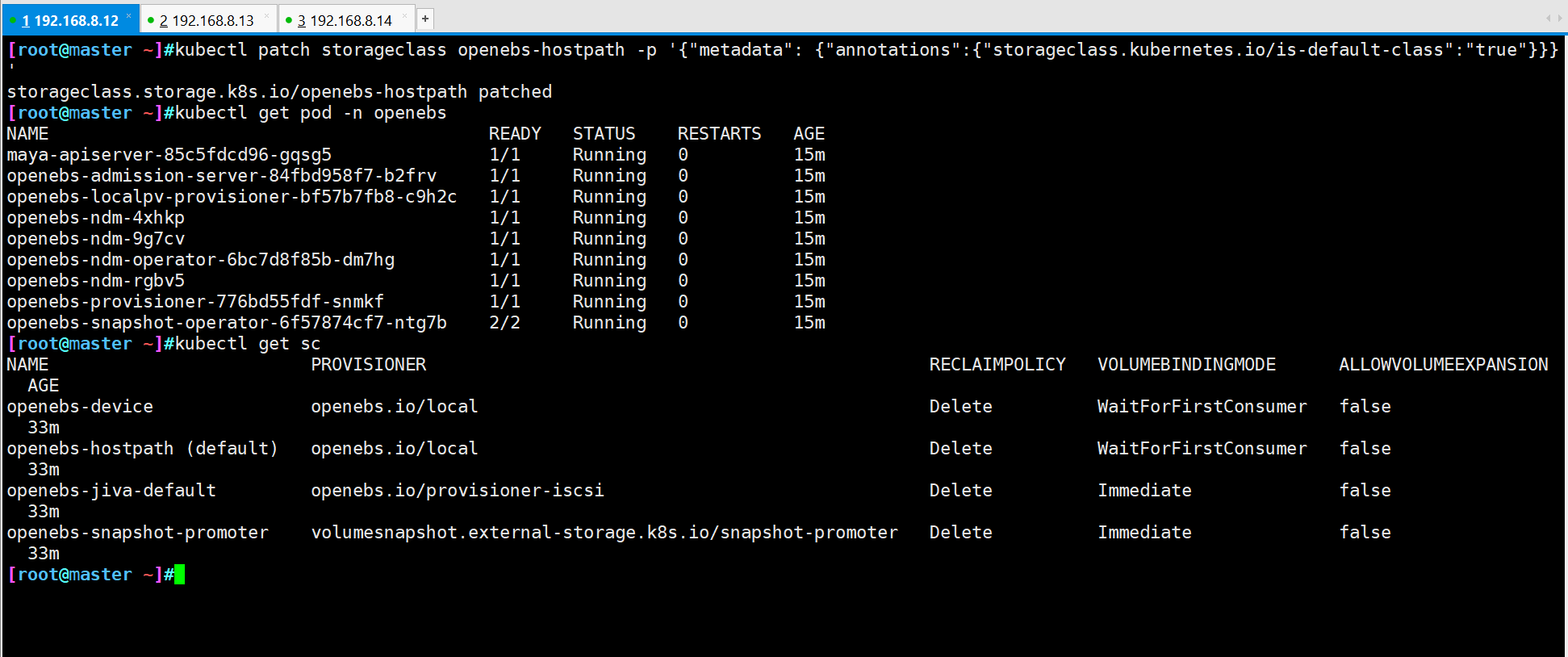Click the pod name openebs-localpv-provisioner-bf57b7fb8-c9h2c

(232, 197)
